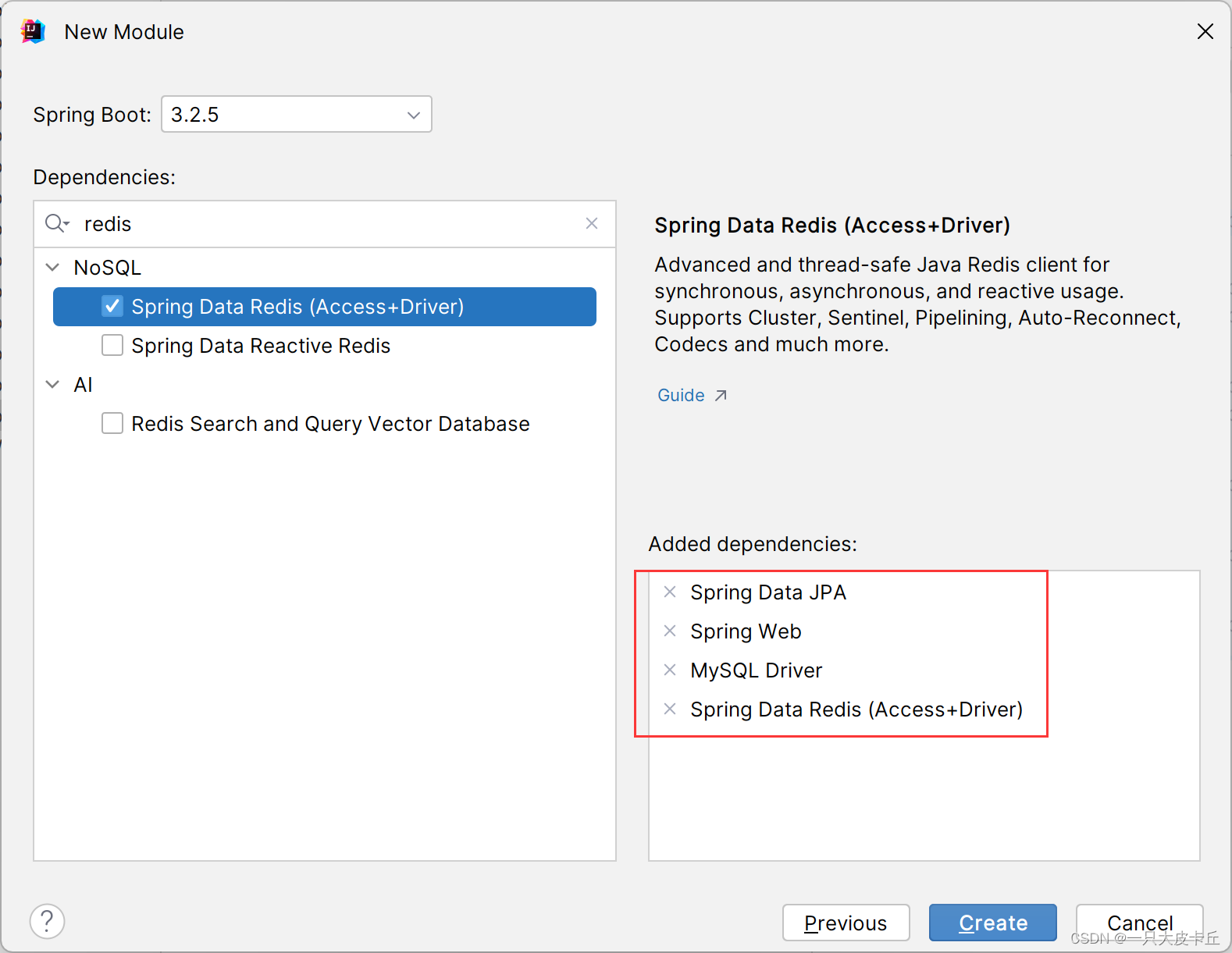
Task: Close the New Module dialog
Action: 1205,31
